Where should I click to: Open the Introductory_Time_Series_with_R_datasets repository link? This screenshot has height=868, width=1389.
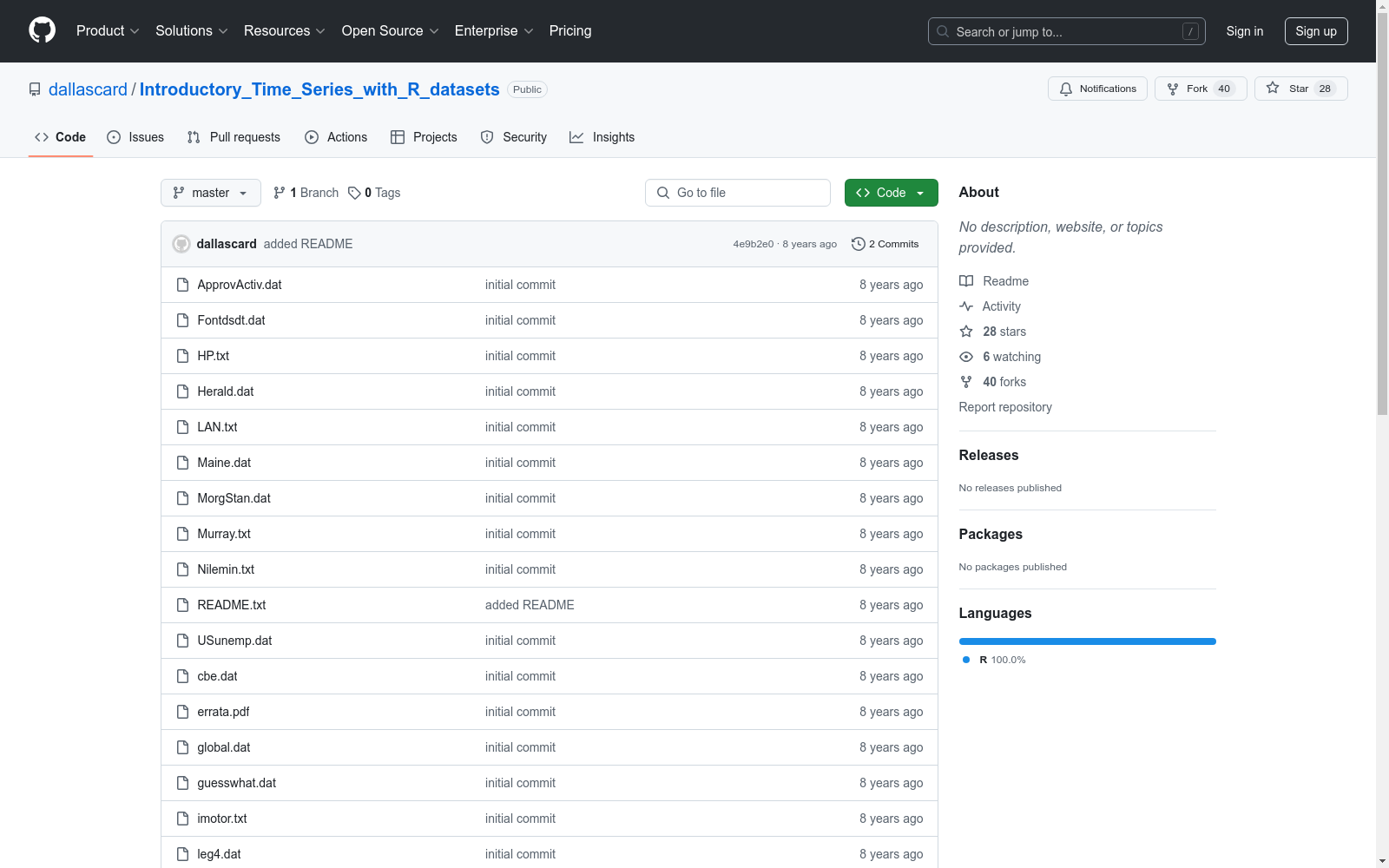pyautogui.click(x=319, y=89)
